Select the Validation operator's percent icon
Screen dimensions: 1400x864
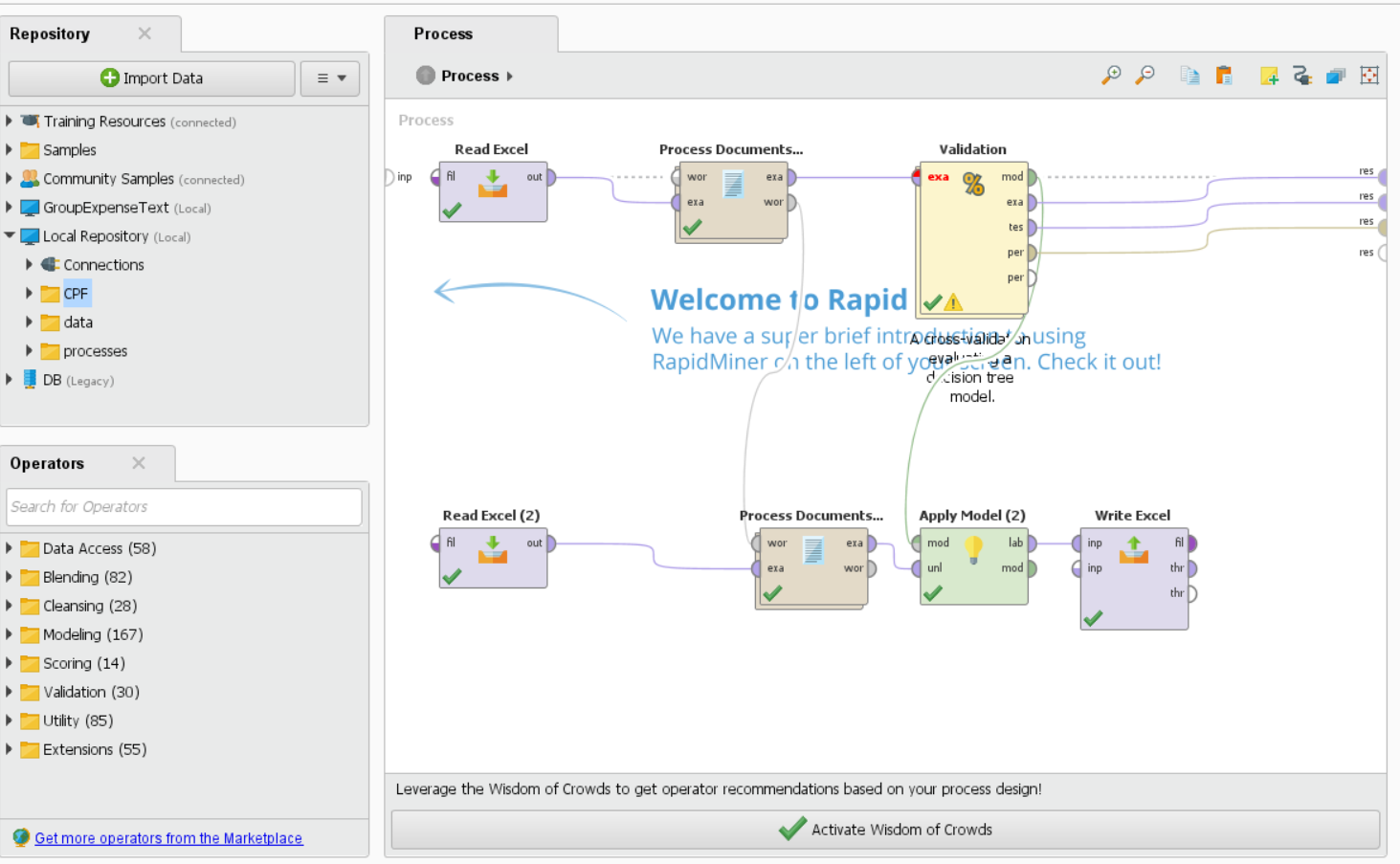973,185
